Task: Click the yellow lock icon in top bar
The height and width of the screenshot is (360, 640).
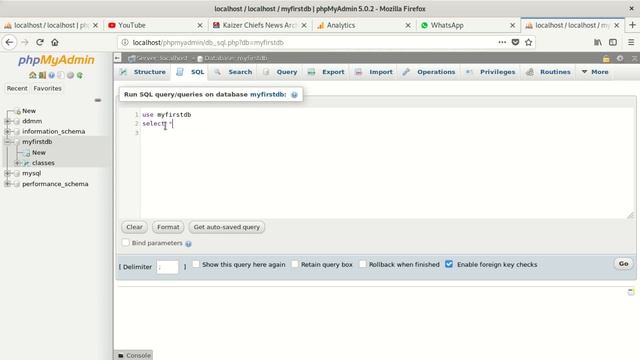Action: click(606, 58)
